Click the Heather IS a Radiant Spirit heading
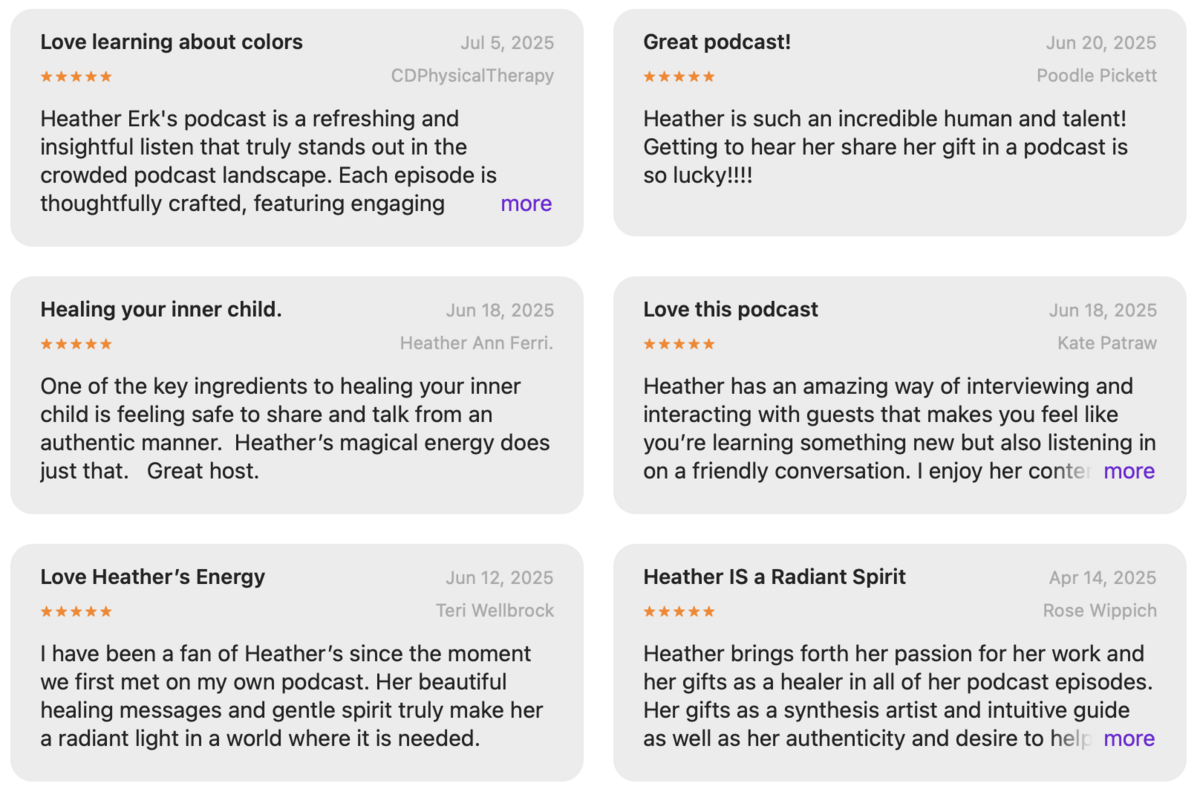Image resolution: width=1200 pixels, height=795 pixels. pos(775,577)
